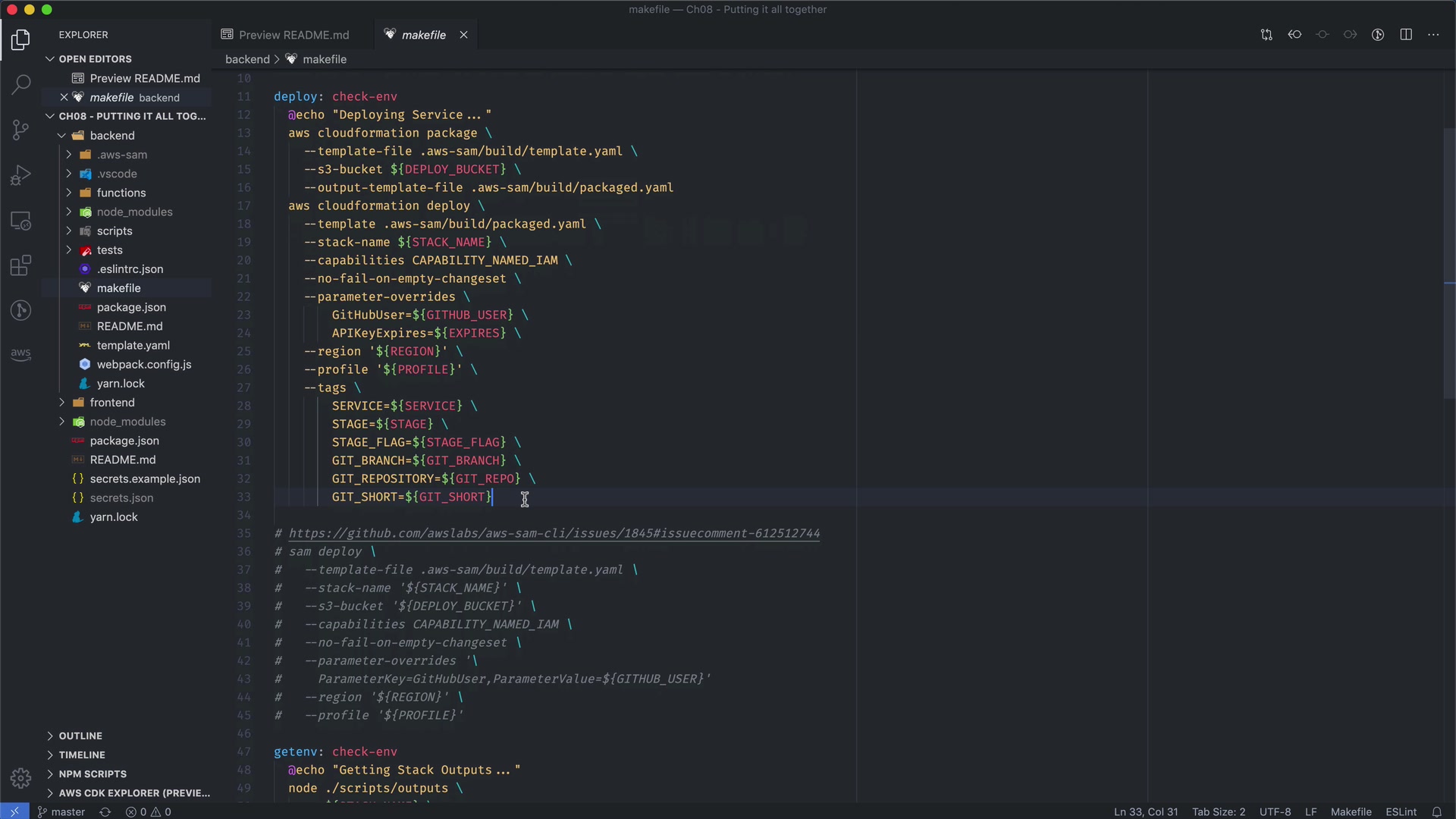The width and height of the screenshot is (1456, 819).
Task: Open the GitHub aws-sam-cli issue link
Action: coord(554,533)
